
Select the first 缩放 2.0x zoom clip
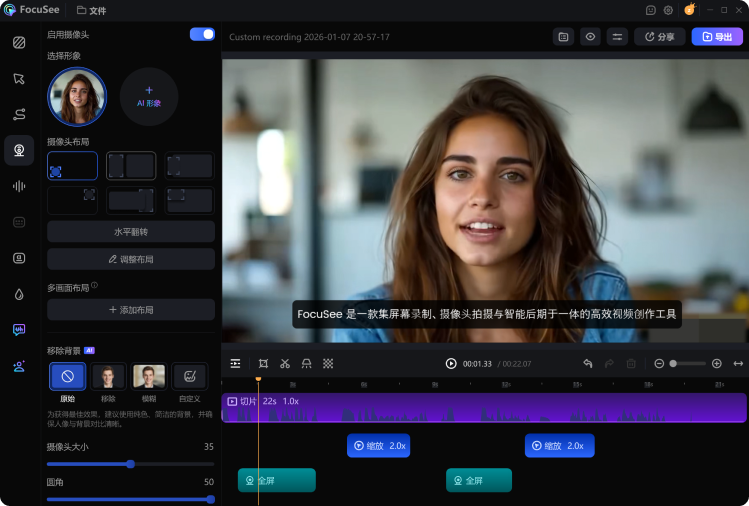pyautogui.click(x=378, y=445)
